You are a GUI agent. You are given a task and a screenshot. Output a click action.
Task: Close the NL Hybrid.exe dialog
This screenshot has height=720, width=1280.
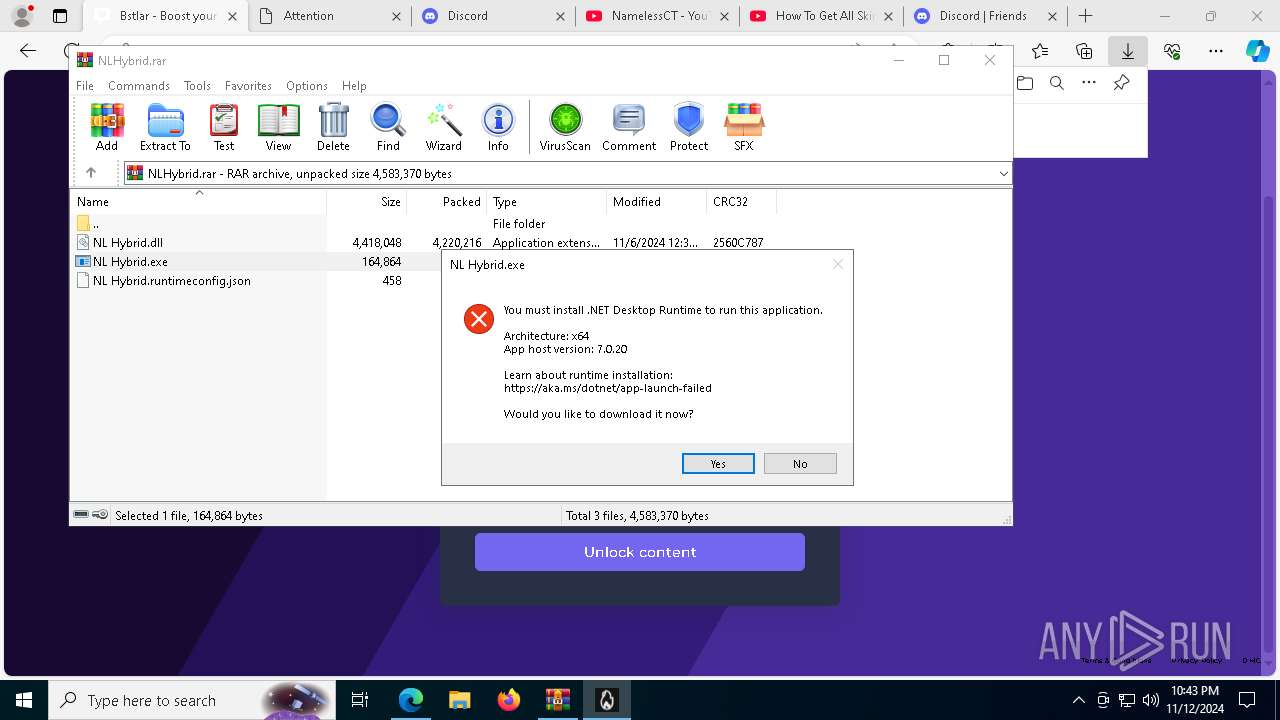(x=838, y=264)
